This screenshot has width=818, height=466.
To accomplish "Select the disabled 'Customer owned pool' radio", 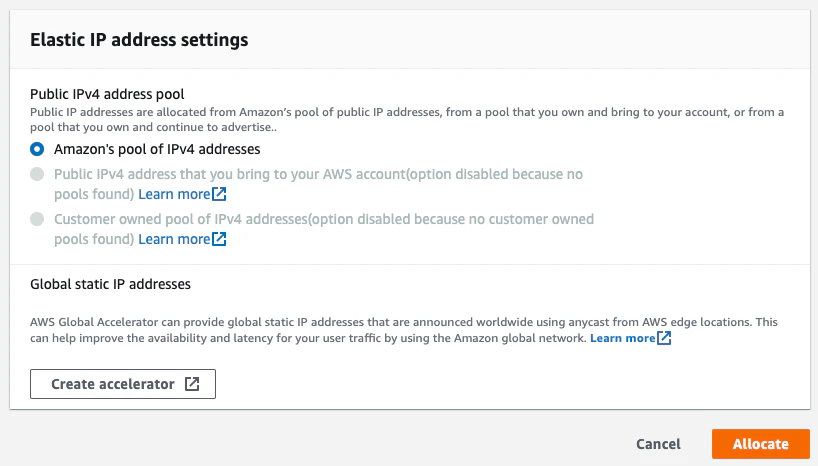I will pyautogui.click(x=37, y=219).
